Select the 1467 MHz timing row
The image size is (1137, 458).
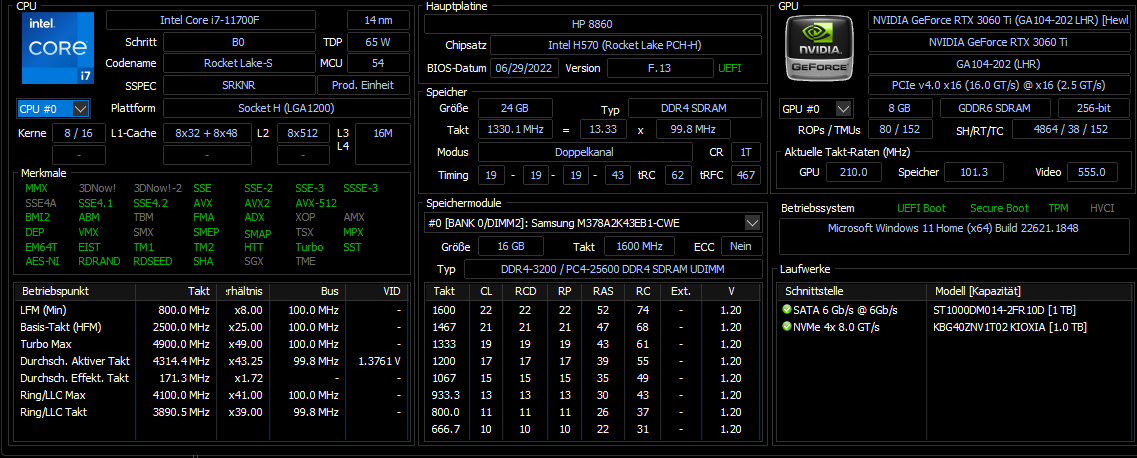tap(592, 327)
